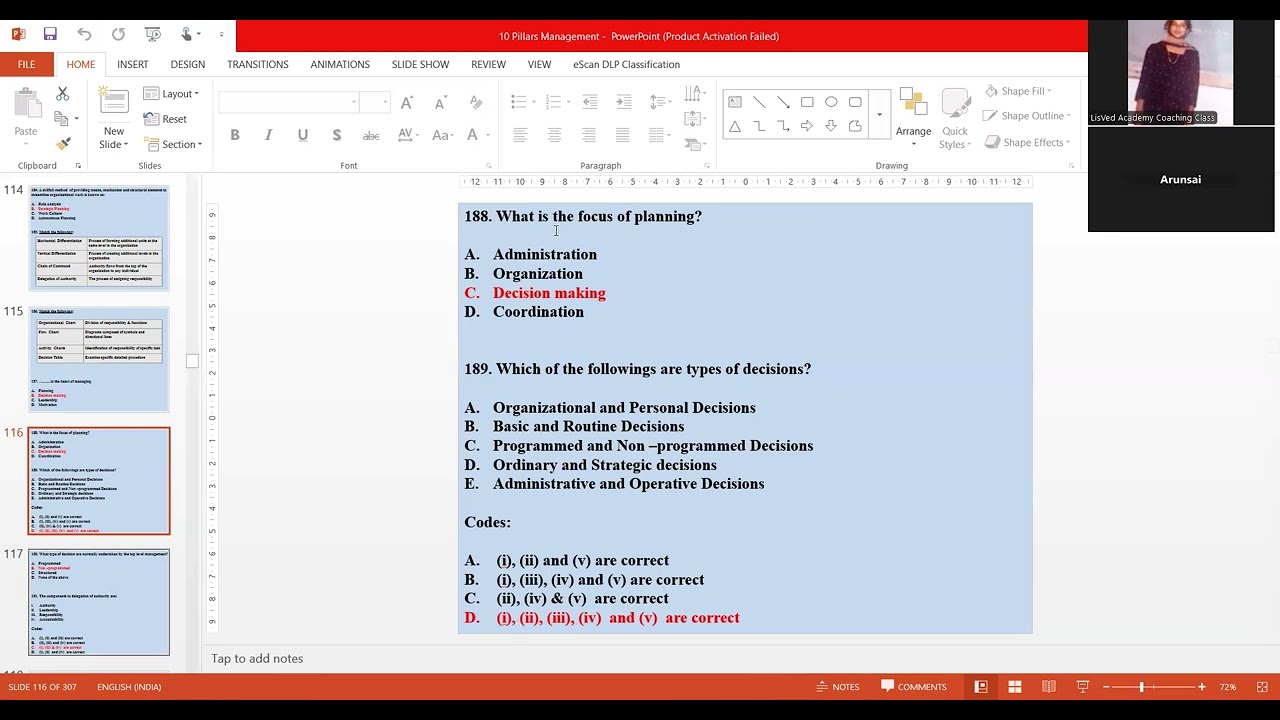Open the Quick Styles dropdown
This screenshot has height=720, width=1280.
[x=955, y=120]
